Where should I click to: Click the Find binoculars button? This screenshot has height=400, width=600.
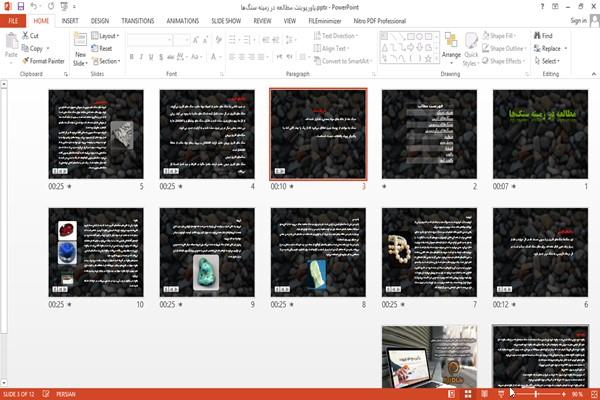coord(543,36)
